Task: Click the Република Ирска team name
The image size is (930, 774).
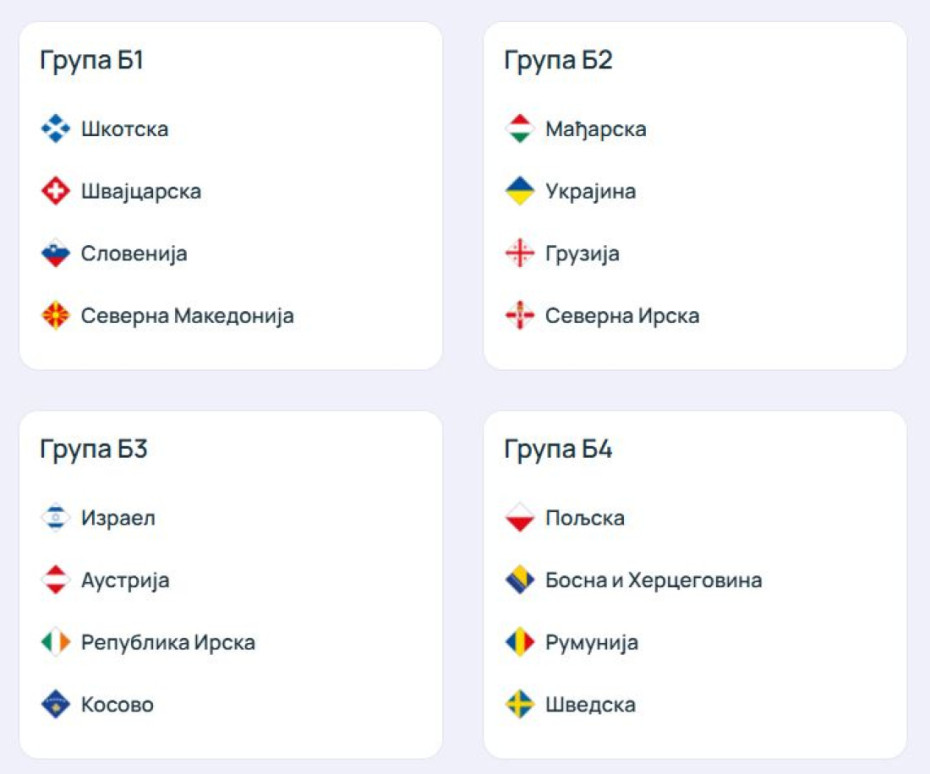Action: (x=168, y=642)
